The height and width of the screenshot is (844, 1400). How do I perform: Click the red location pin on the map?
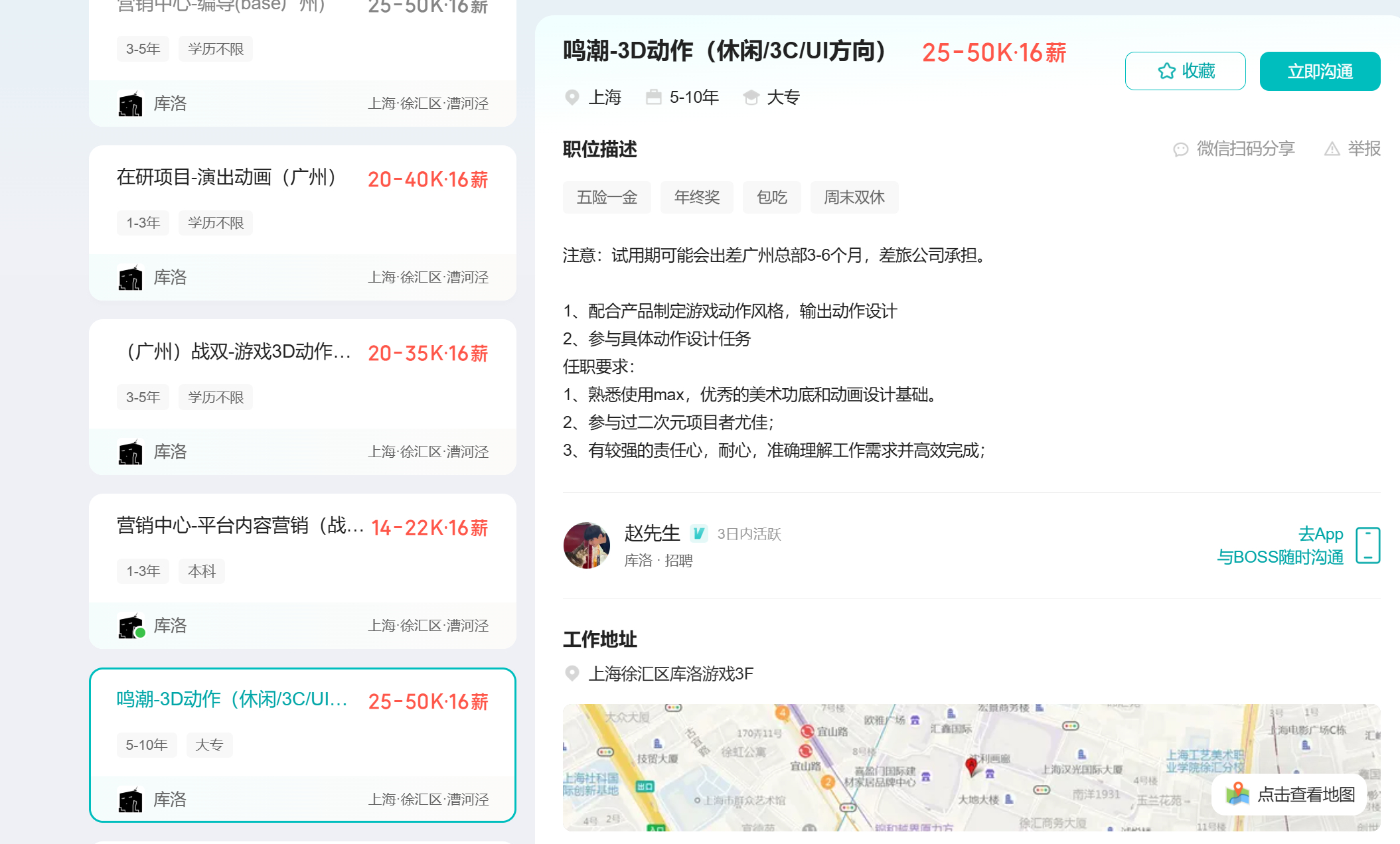pos(971,766)
